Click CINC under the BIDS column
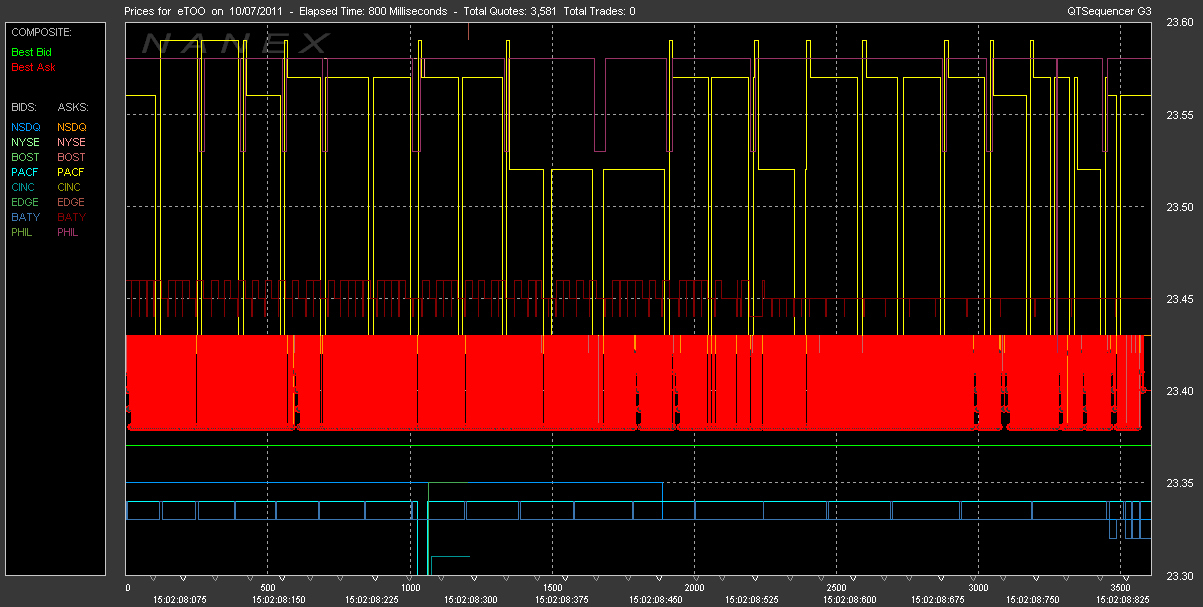Viewport: 1203px width, 607px height. (24, 187)
